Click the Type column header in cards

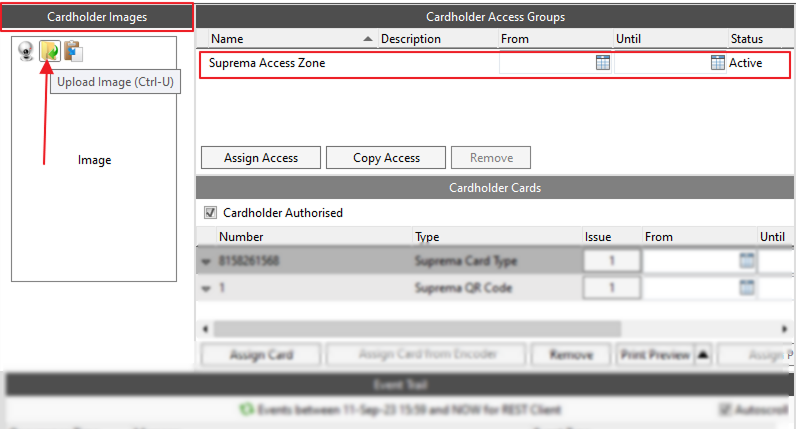click(x=427, y=237)
